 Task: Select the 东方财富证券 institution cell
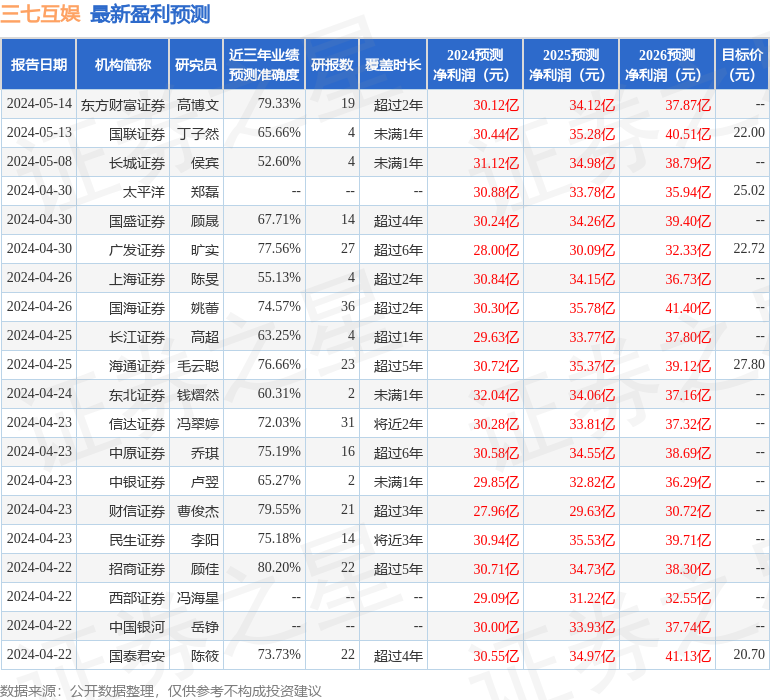(123, 105)
